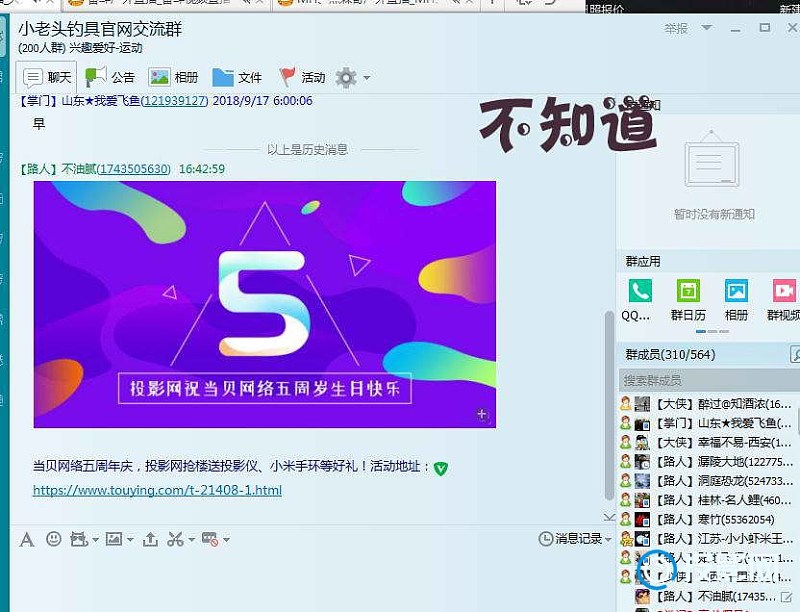Click the group name 小老头钓具官网交流群
The width and height of the screenshot is (800, 612).
pyautogui.click(x=100, y=29)
